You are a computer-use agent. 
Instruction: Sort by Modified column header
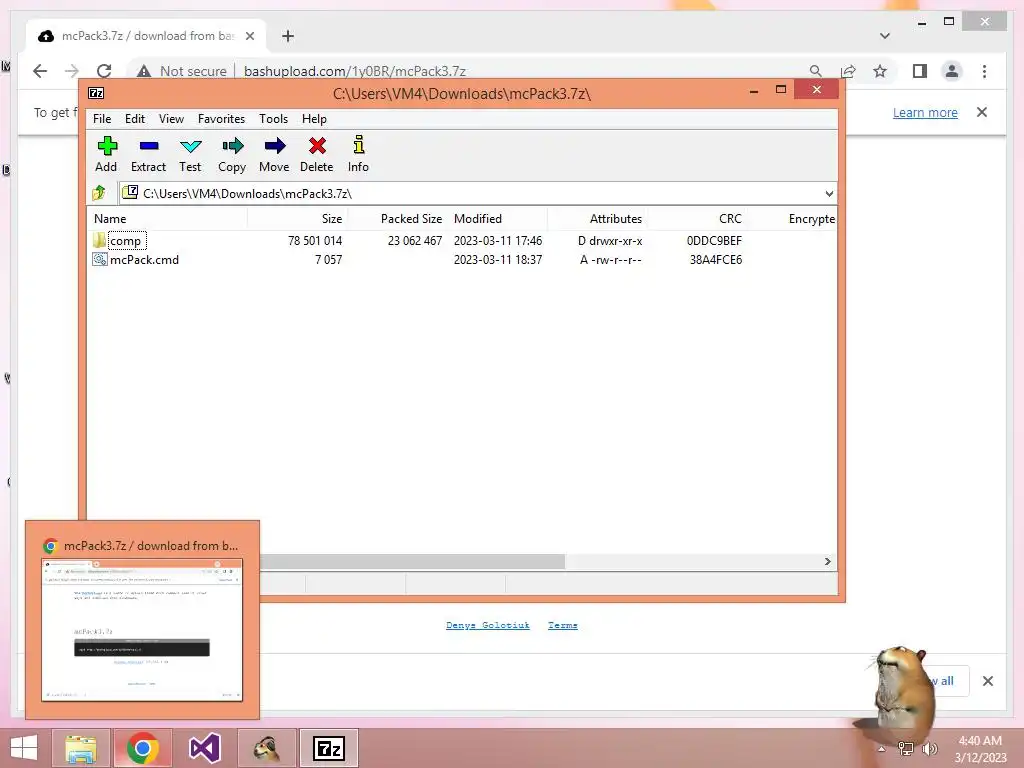click(x=498, y=219)
